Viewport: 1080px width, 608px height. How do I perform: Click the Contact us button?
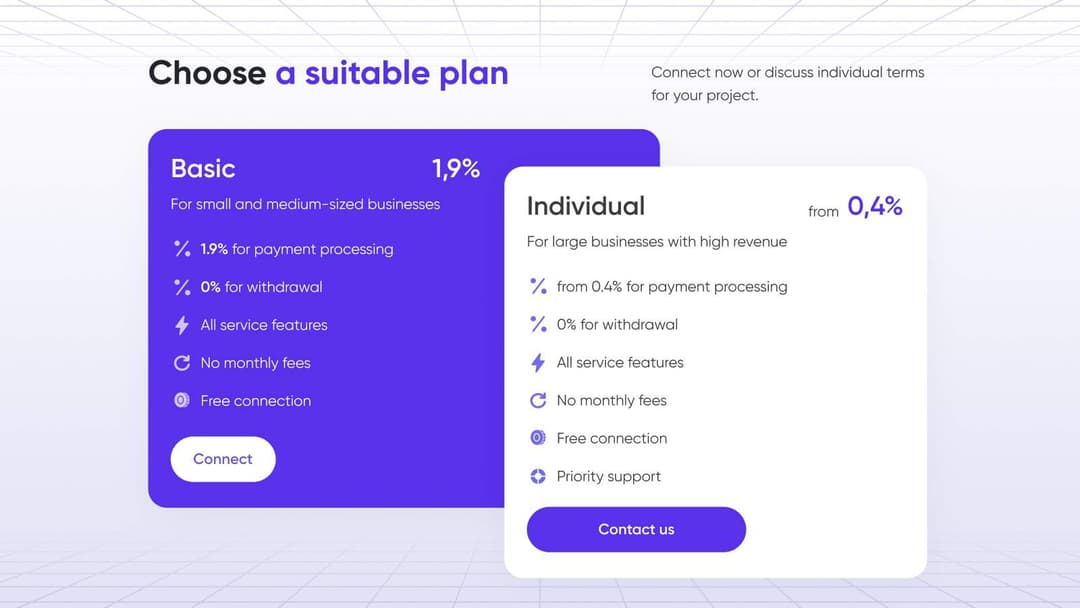[x=636, y=529]
